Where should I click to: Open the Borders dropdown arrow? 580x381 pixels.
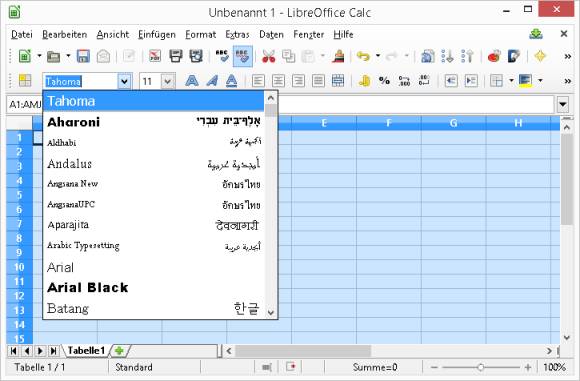(x=511, y=81)
